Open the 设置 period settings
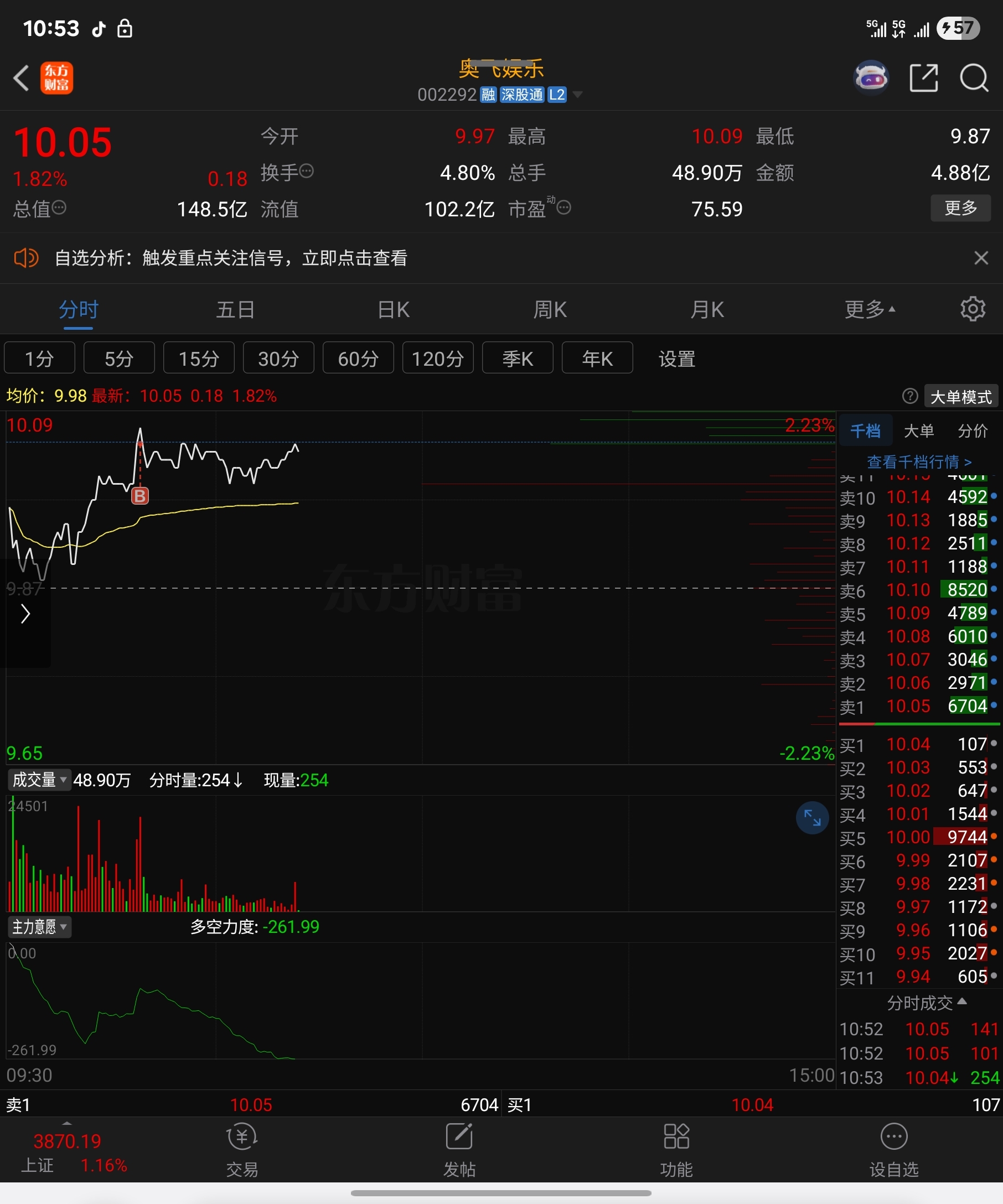Image resolution: width=1003 pixels, height=1204 pixels. point(677,359)
